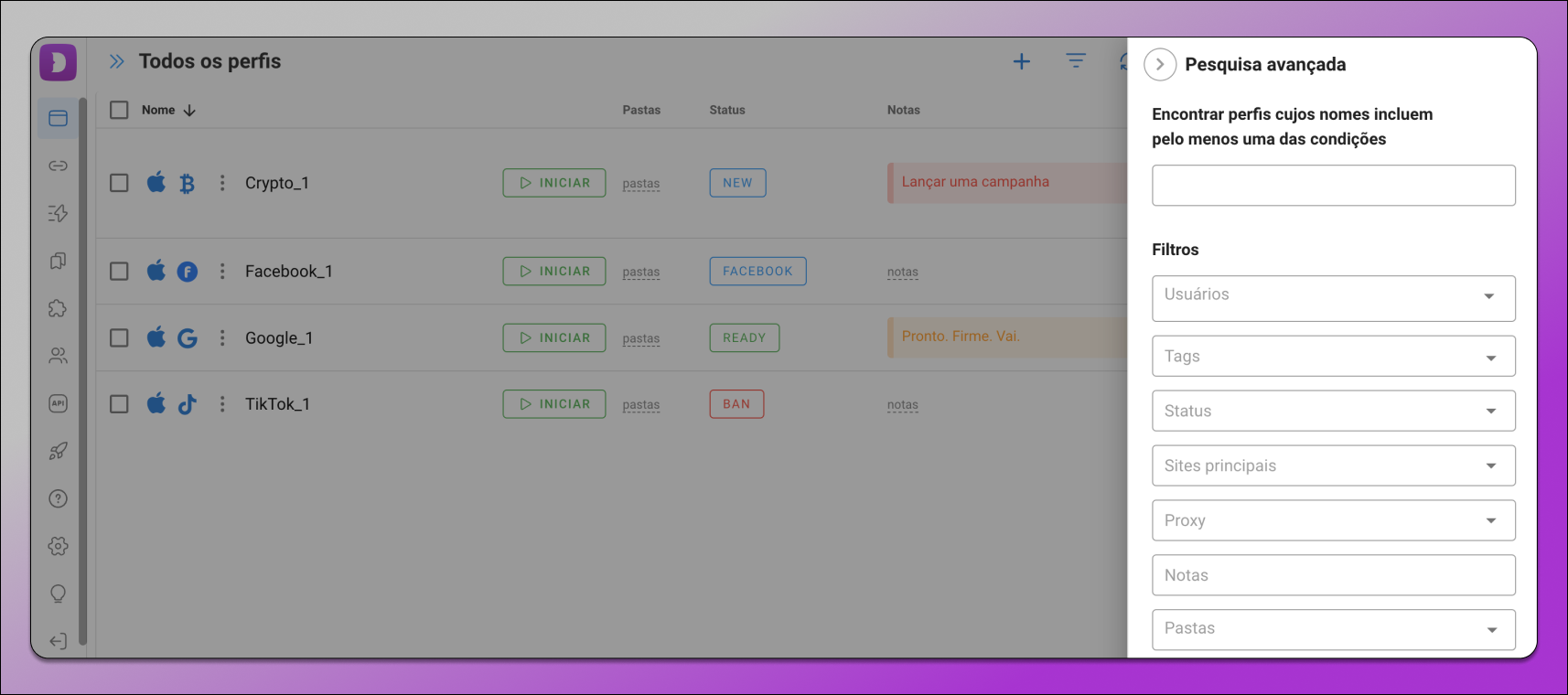Screen dimensions: 1568x695
Task: Click the Pastas column header
Action: tap(641, 110)
